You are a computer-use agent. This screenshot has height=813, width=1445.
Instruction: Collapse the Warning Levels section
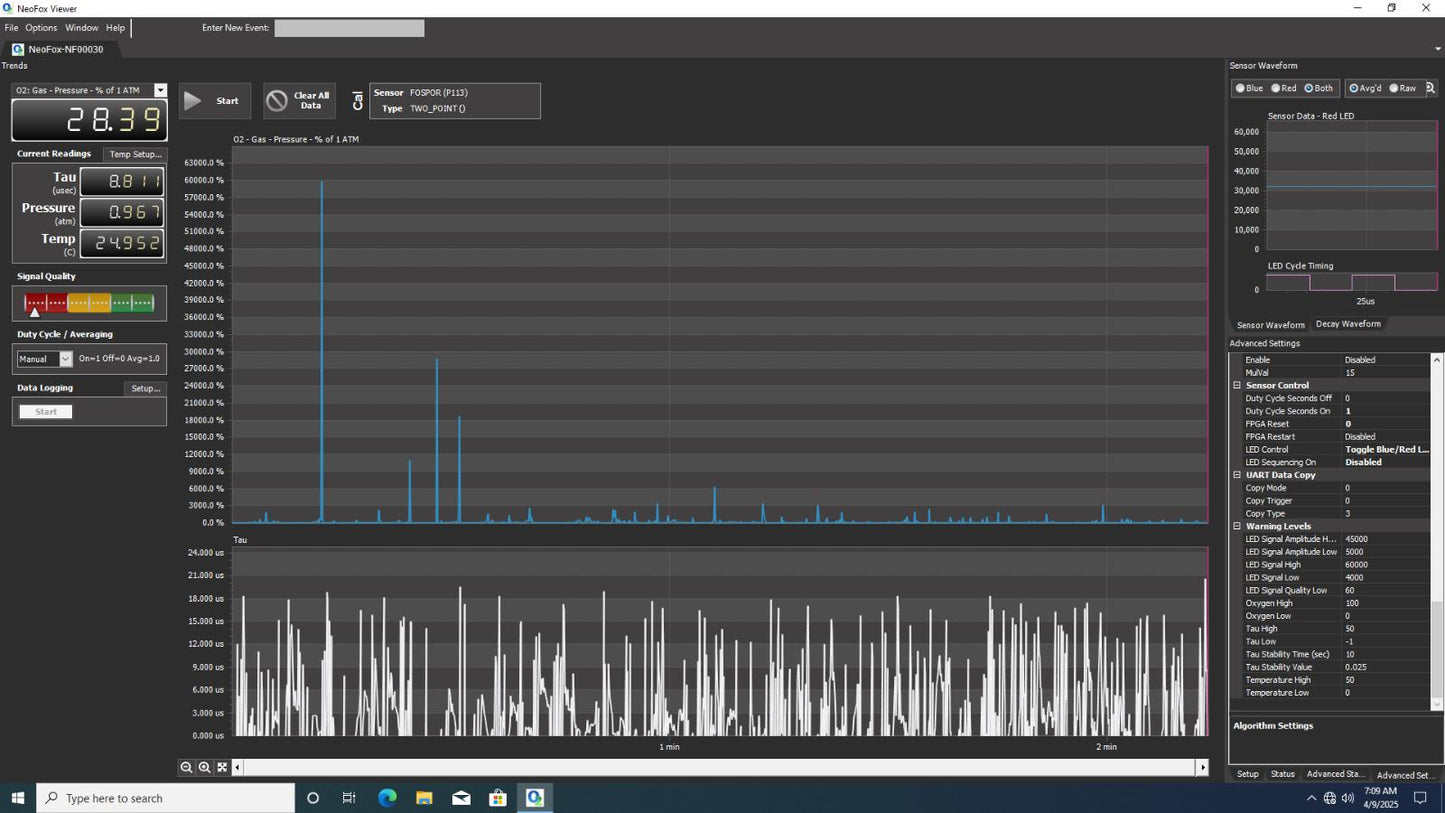click(x=1237, y=526)
